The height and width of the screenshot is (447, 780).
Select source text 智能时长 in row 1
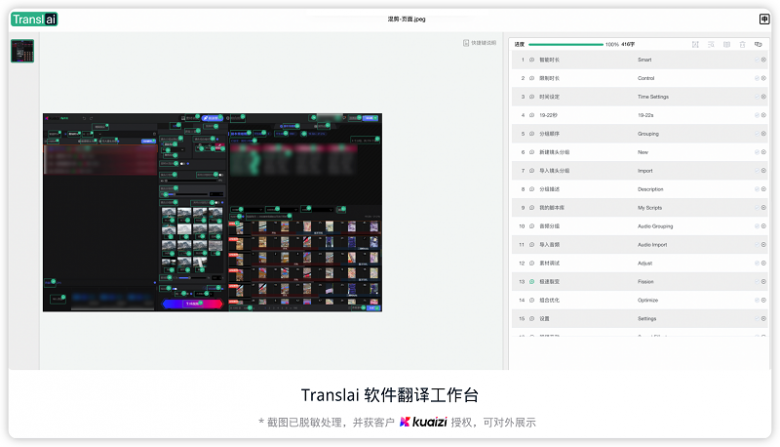(549, 60)
